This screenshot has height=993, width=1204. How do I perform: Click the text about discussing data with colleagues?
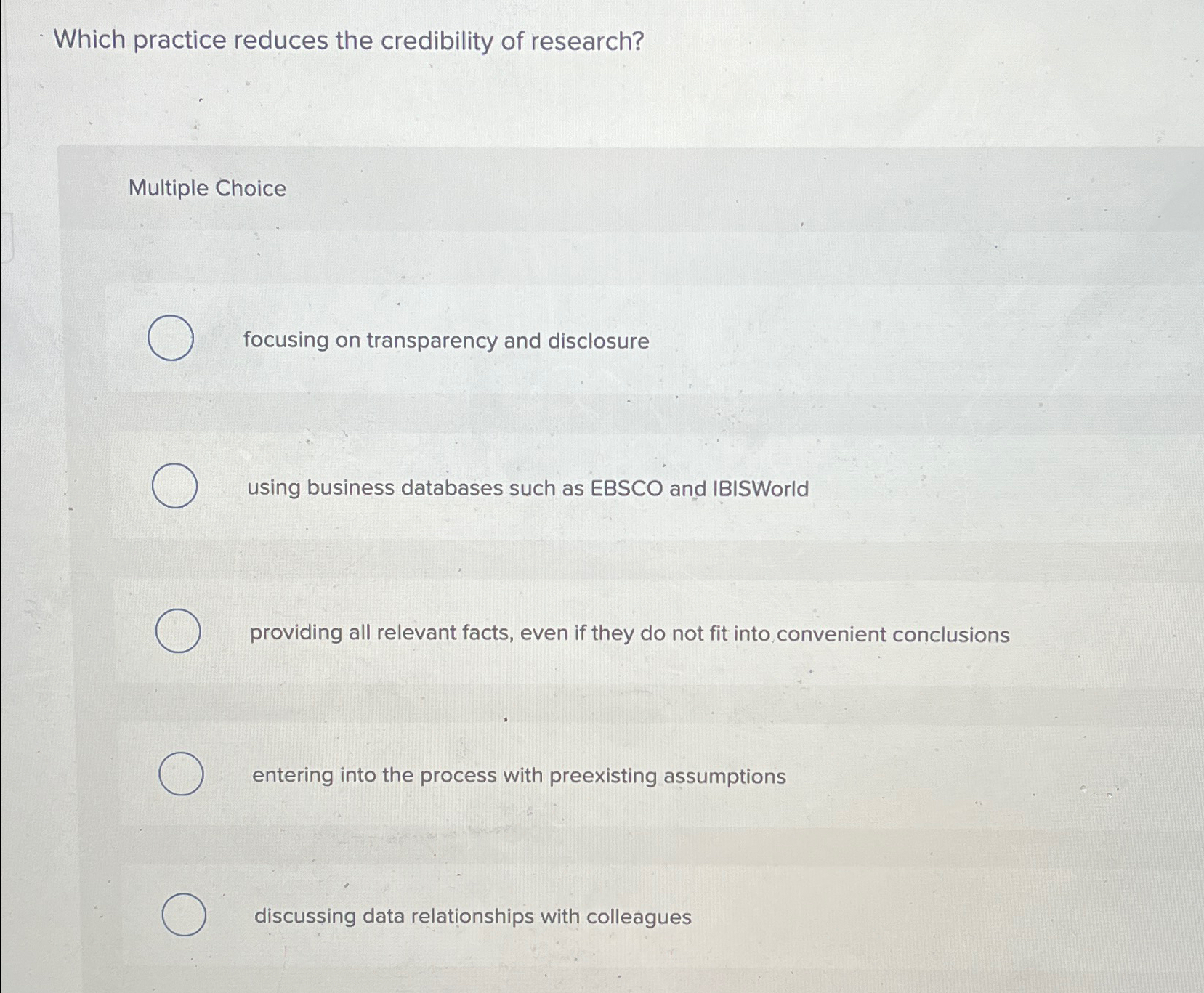click(472, 916)
